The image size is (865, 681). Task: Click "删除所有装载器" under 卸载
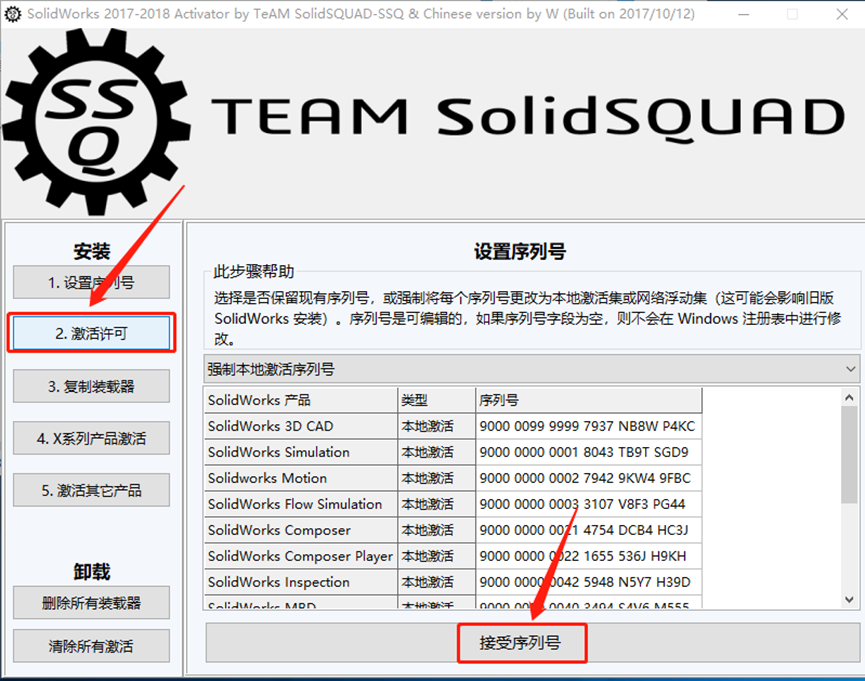(x=91, y=602)
